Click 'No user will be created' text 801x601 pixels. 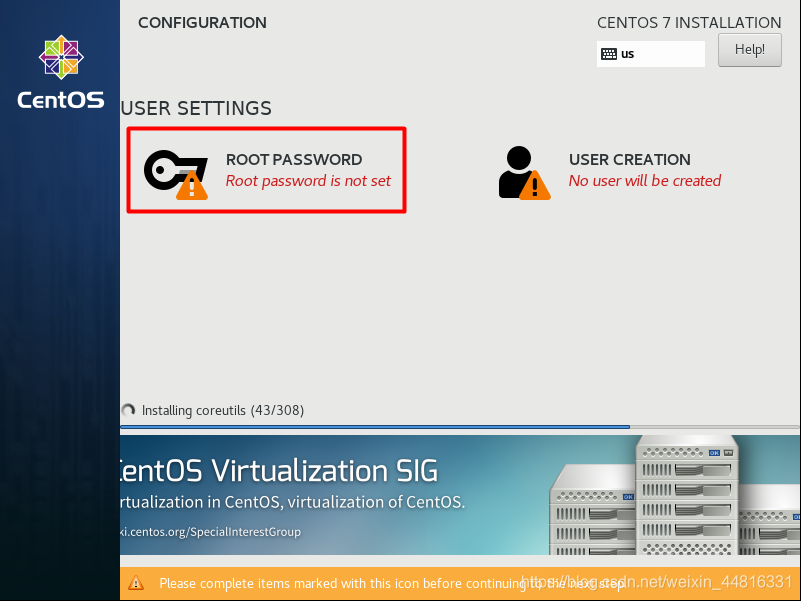645,181
